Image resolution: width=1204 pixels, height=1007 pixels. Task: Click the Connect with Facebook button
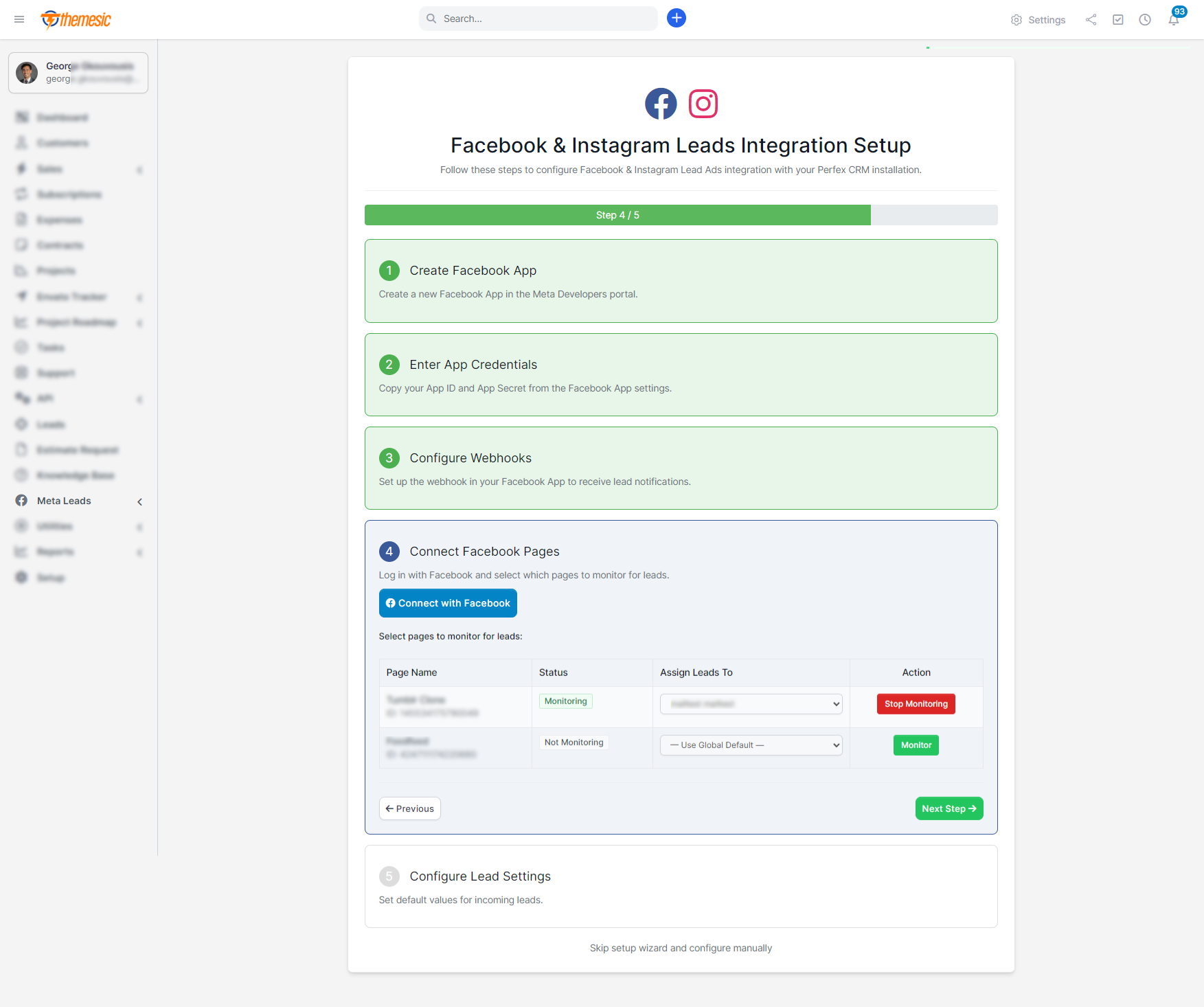pos(448,603)
